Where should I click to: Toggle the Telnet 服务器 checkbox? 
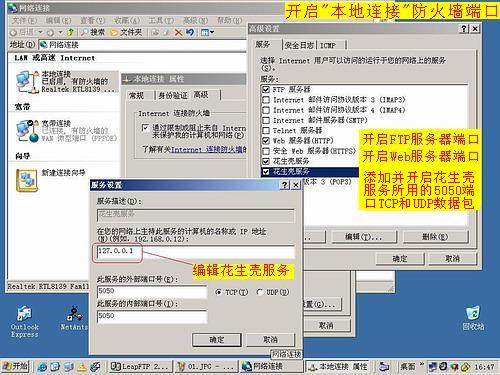point(266,130)
